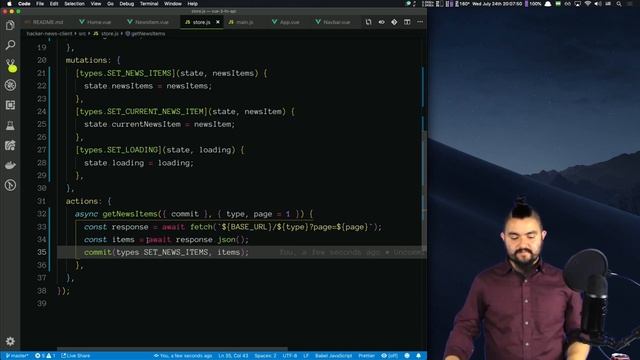Viewport: 640px width, 360px height.
Task: Change the Spaces: 2 indentation setting
Action: pyautogui.click(x=265, y=356)
